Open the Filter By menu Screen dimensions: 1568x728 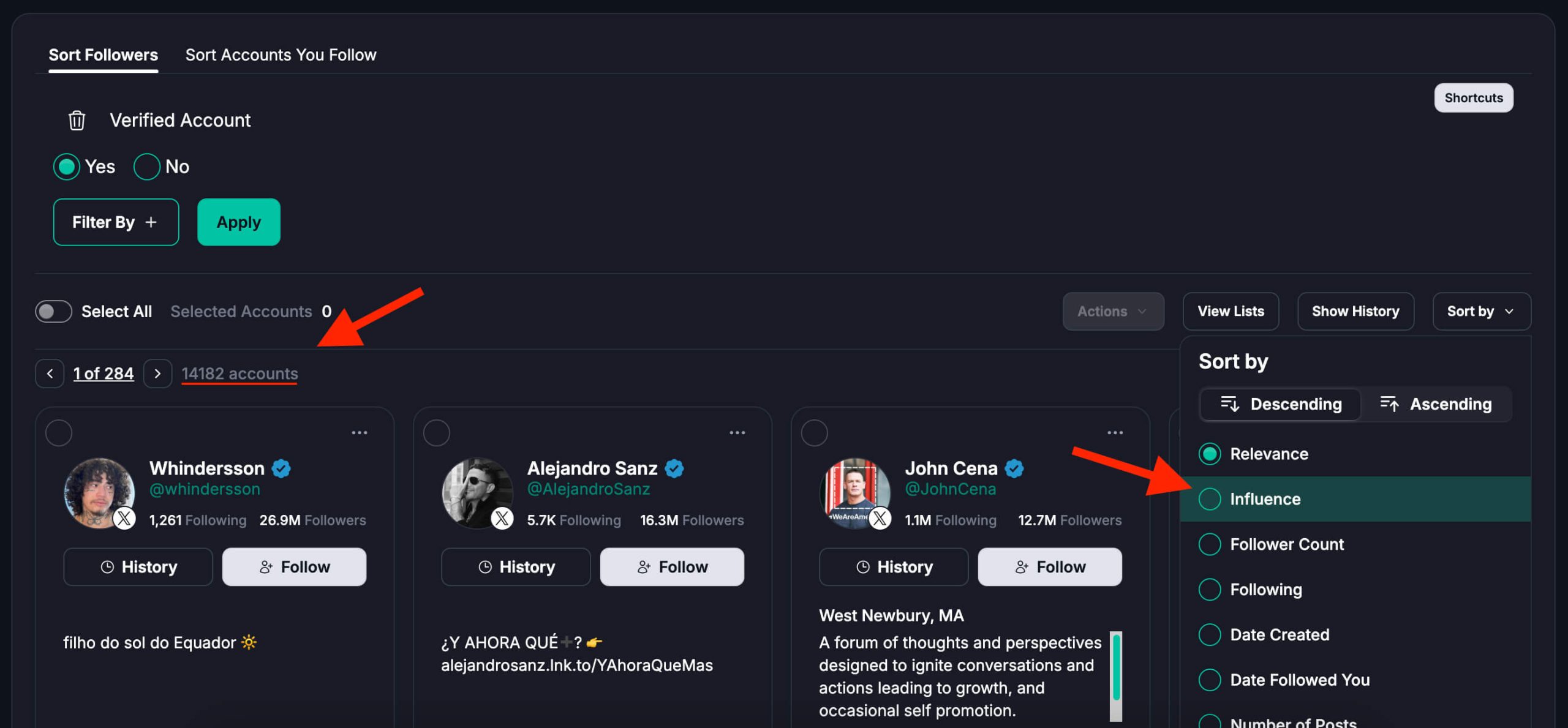coord(116,222)
